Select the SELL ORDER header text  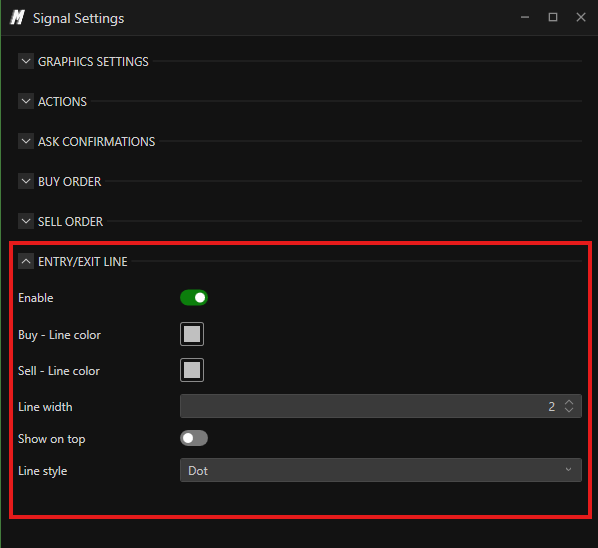coord(70,222)
